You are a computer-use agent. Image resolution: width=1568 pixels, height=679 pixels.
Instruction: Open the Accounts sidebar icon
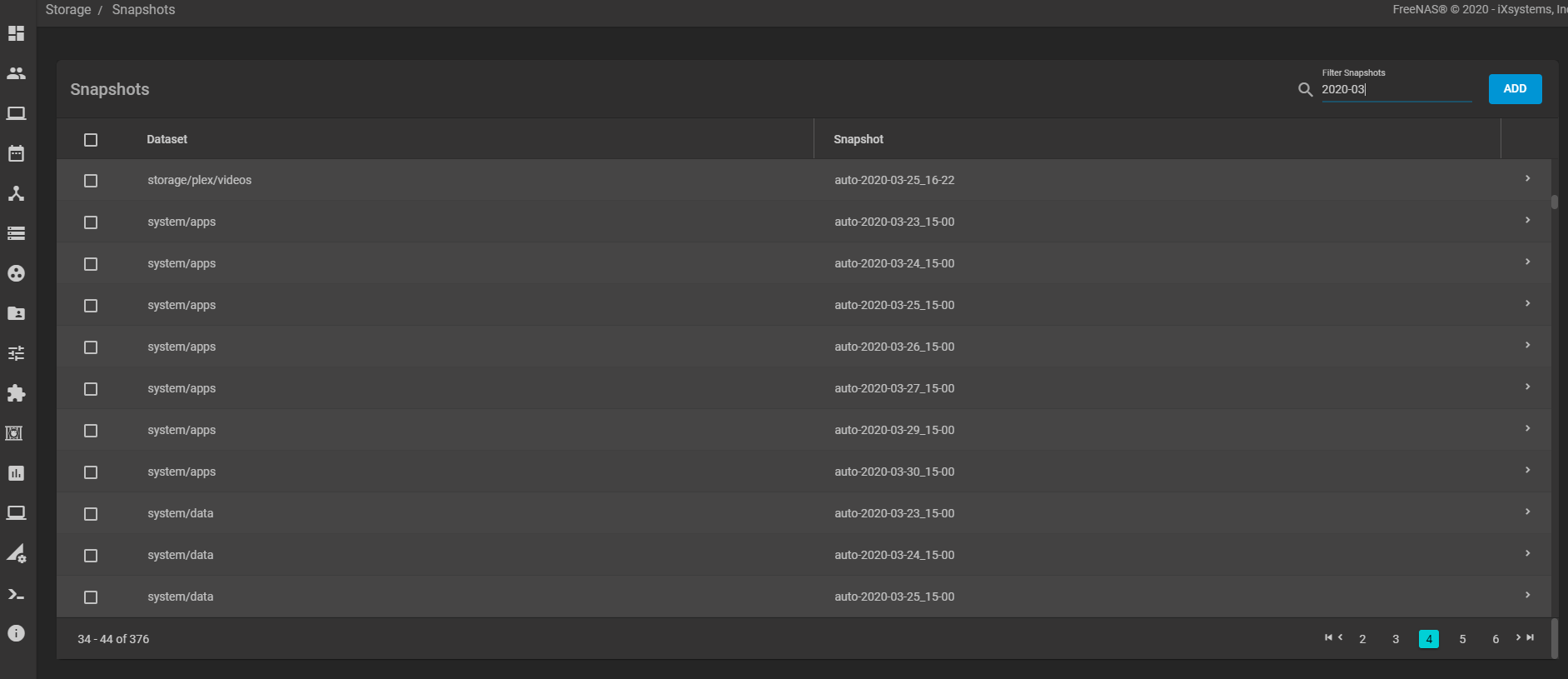point(16,73)
